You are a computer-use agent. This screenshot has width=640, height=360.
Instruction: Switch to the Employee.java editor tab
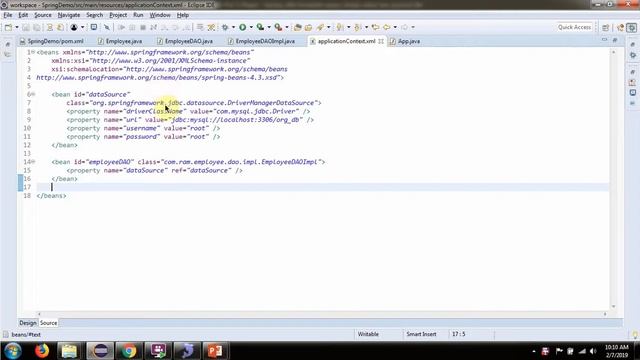[120, 41]
